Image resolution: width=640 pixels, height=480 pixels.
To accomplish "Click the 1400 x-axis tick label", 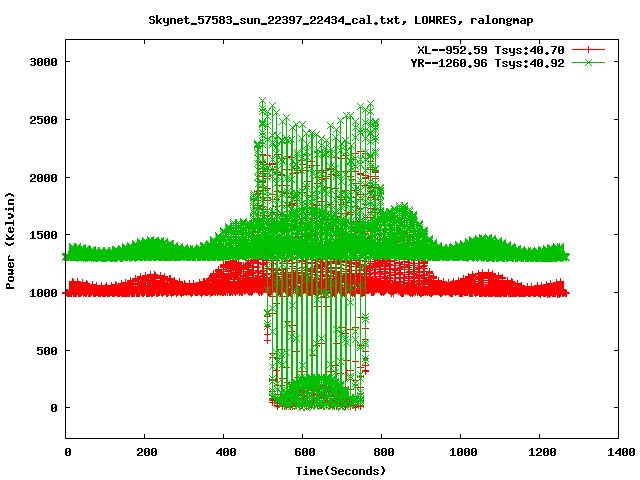I will click(621, 452).
